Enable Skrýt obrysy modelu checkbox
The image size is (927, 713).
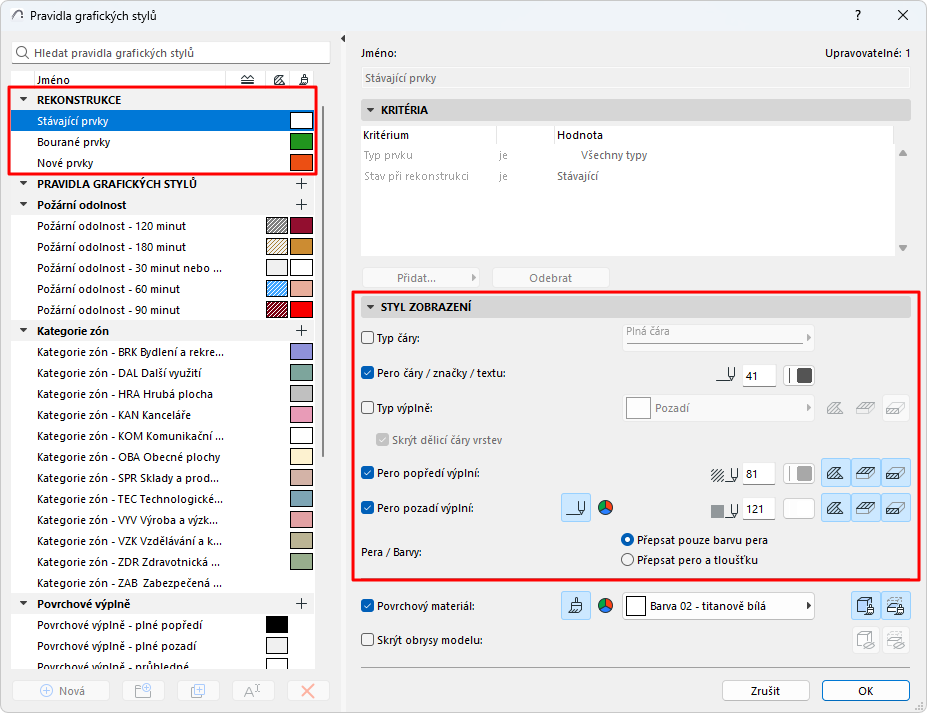368,640
